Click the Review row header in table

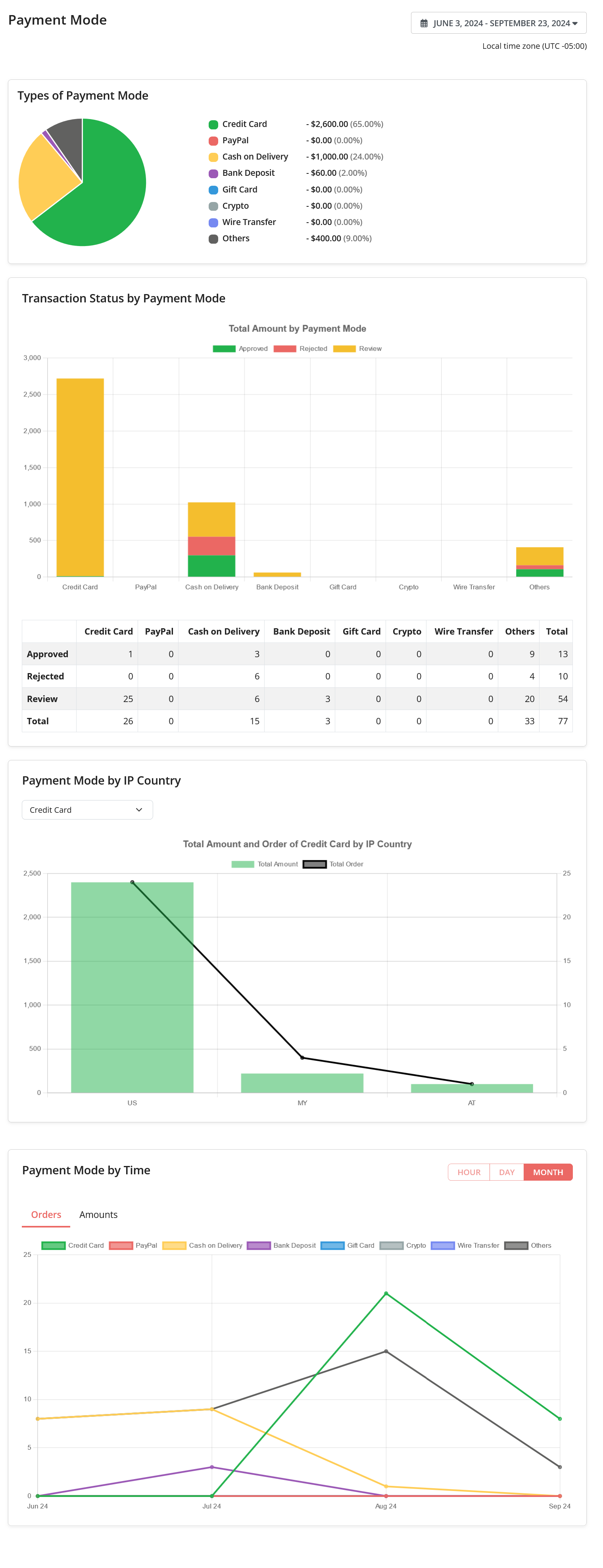click(x=42, y=699)
